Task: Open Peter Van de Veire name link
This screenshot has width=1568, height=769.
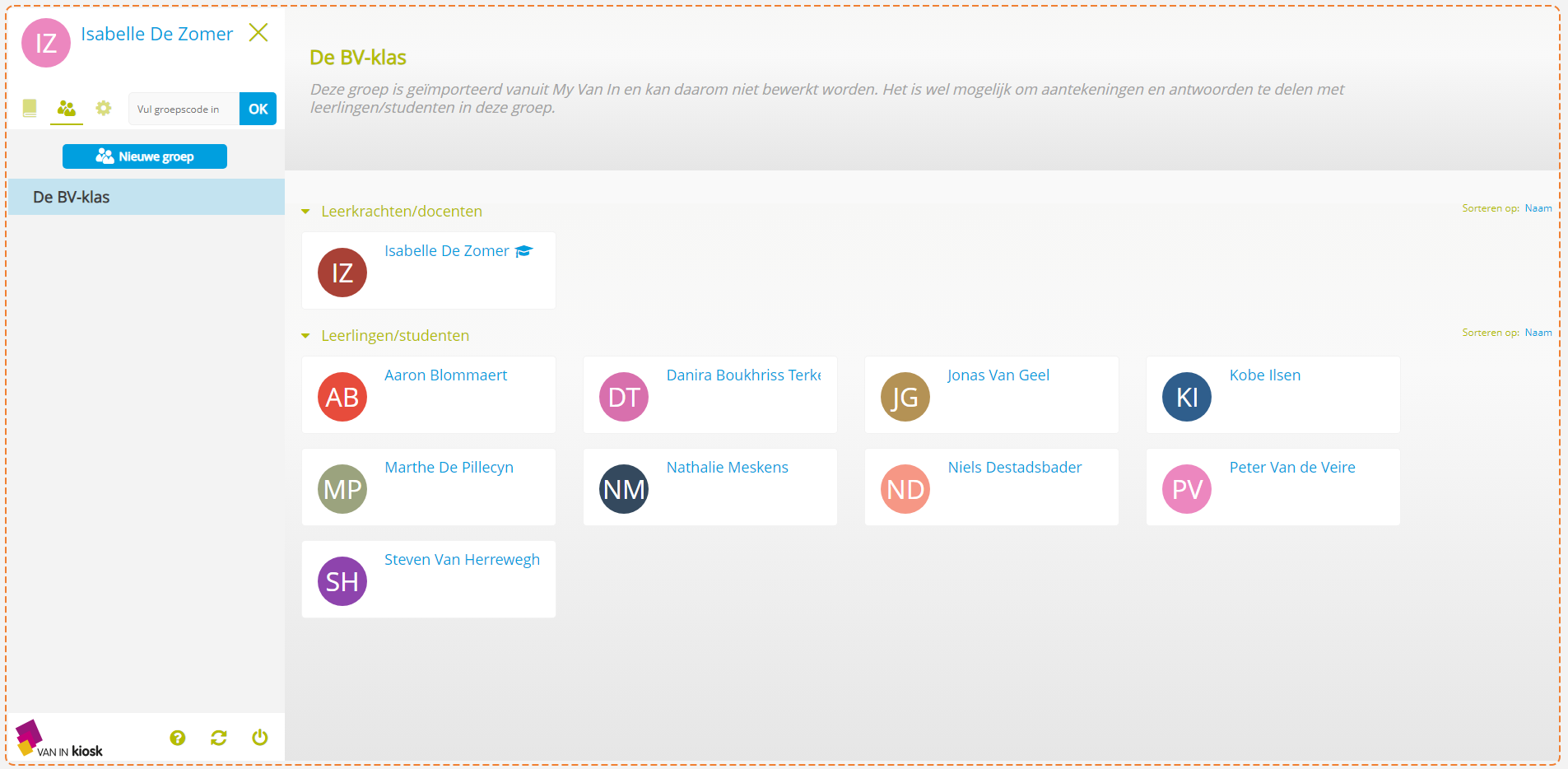Action: point(1292,468)
